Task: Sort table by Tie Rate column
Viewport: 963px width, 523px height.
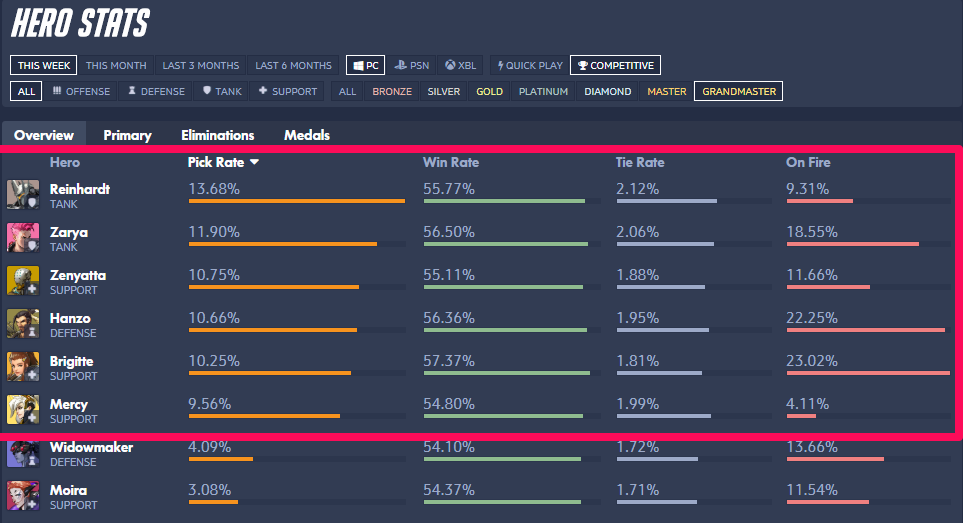Action: tap(640, 162)
